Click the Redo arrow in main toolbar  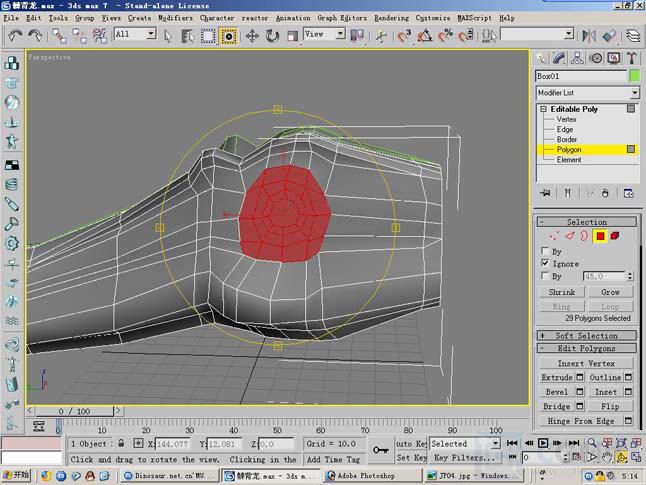35,35
